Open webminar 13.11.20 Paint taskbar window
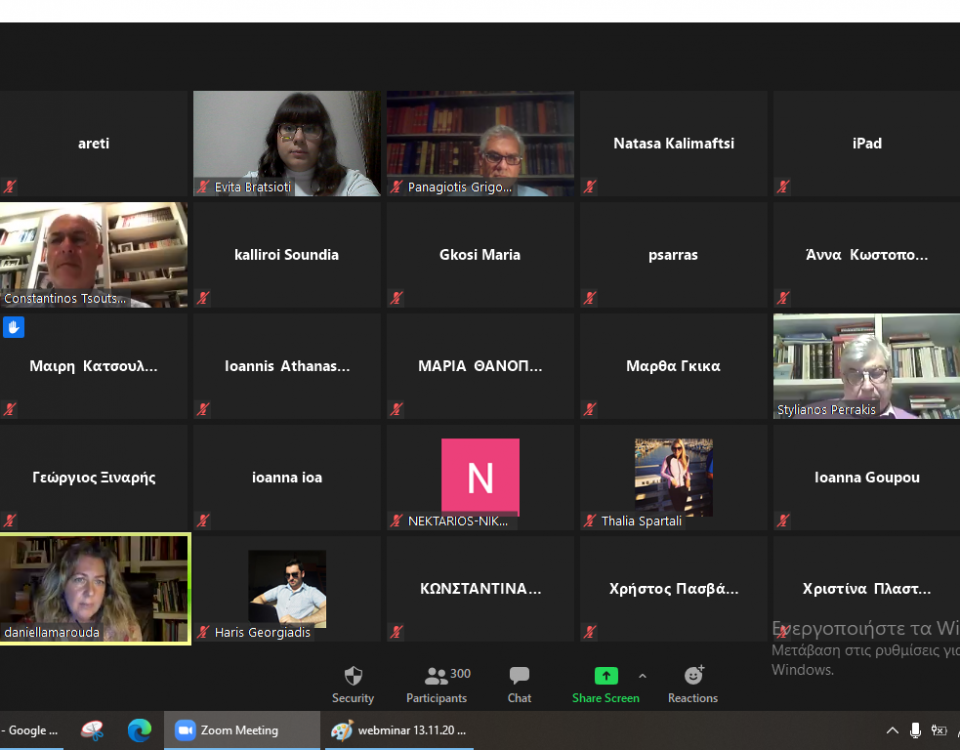960x750 pixels. coord(399,730)
